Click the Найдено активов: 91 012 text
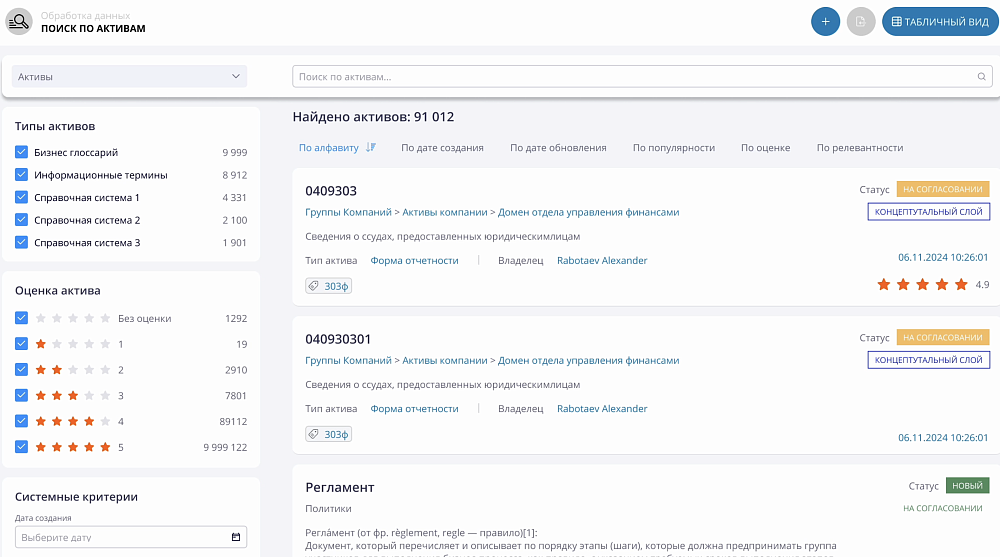 pos(373,117)
